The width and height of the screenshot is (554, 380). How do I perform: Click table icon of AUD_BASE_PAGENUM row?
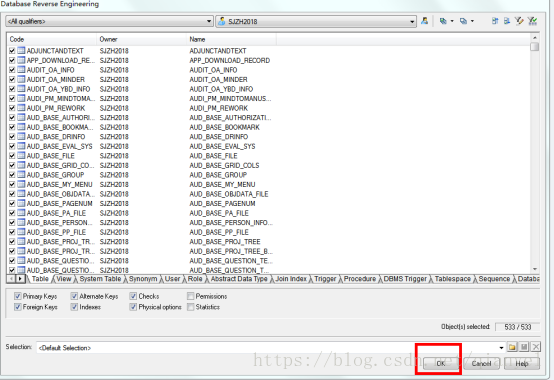point(21,203)
